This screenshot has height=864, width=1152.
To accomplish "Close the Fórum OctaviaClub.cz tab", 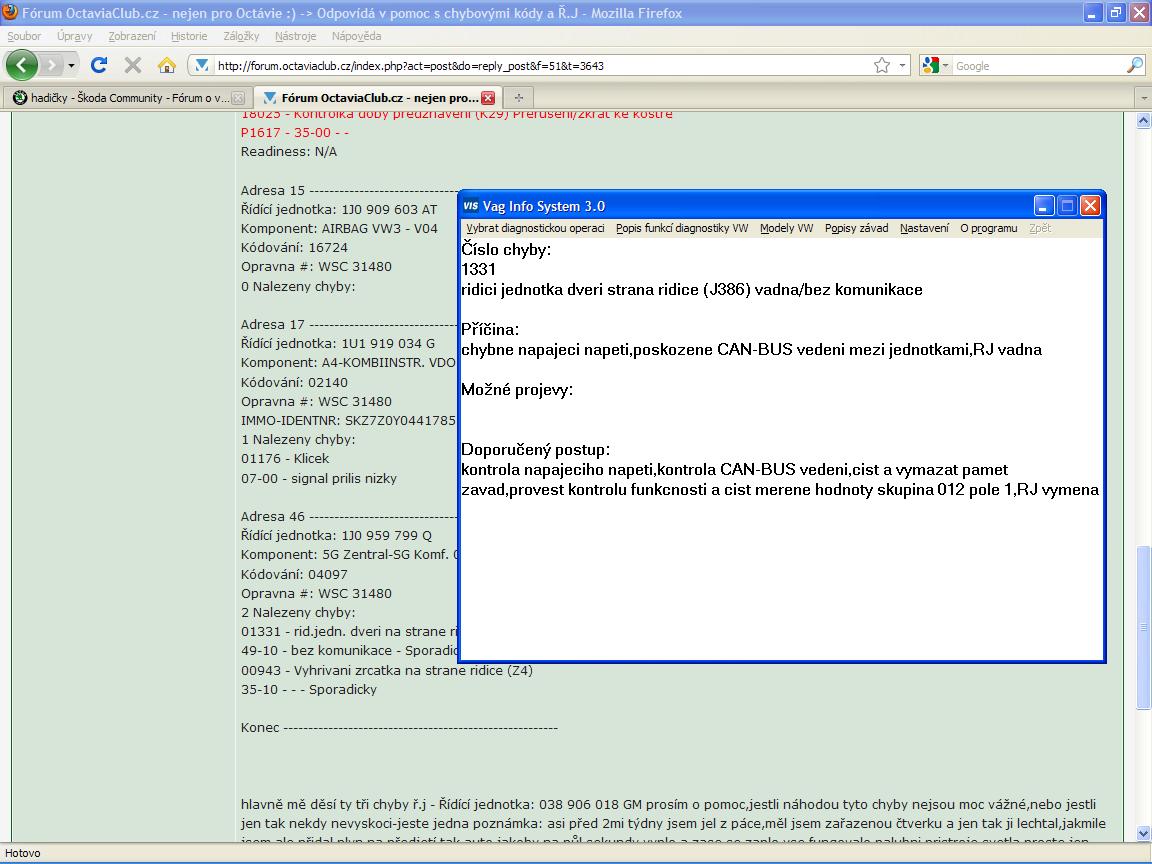I will 488,98.
